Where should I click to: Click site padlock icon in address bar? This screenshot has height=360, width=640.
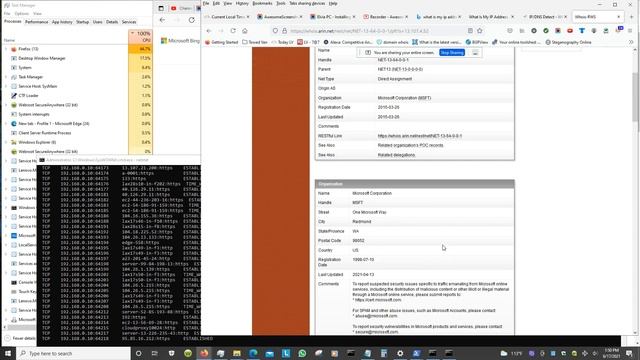click(284, 31)
